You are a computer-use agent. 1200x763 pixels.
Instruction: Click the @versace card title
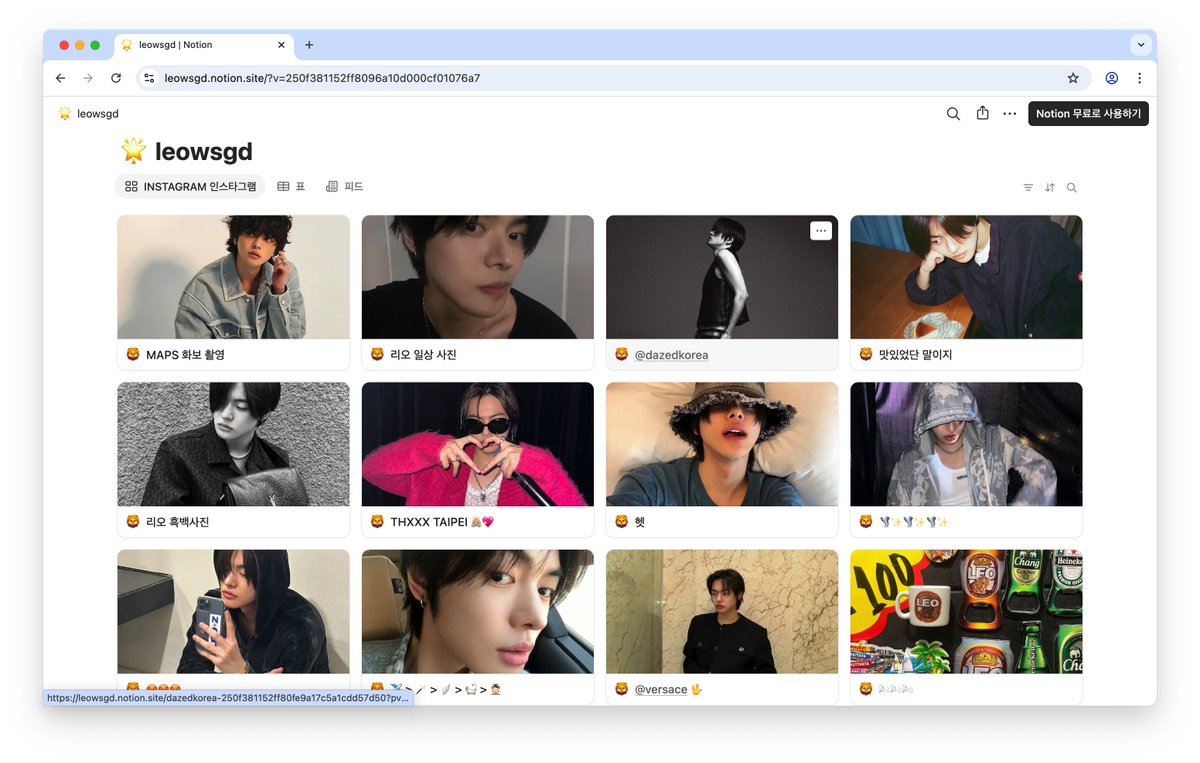point(668,689)
